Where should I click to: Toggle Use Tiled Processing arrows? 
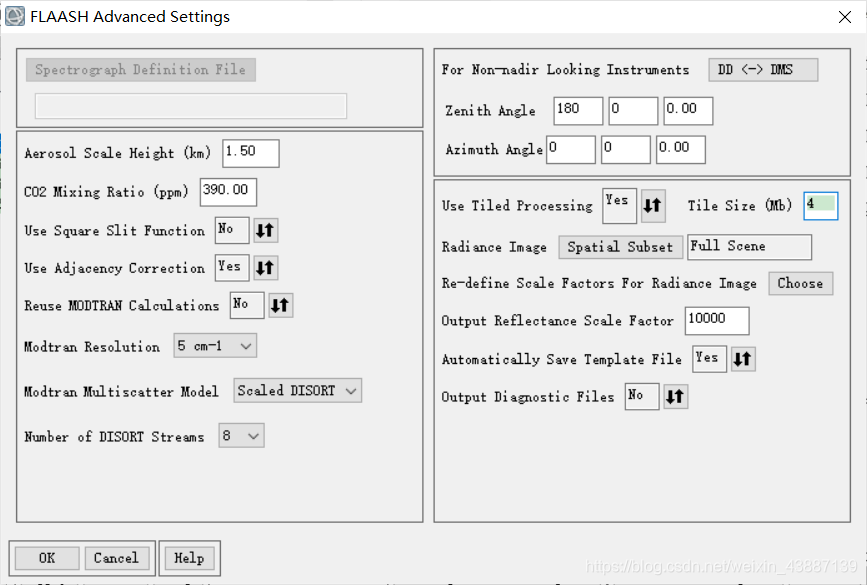tap(653, 206)
